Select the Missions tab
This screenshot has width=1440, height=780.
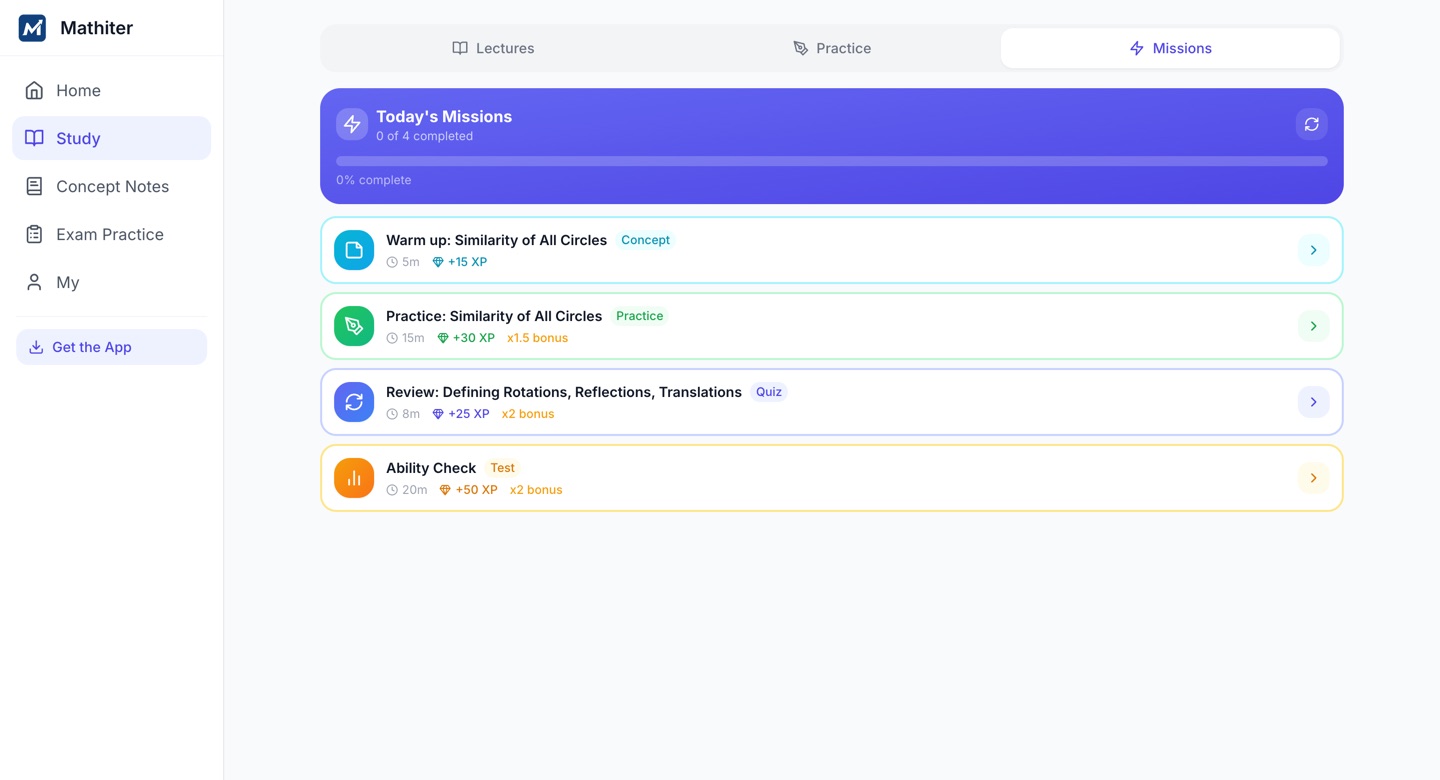click(1170, 48)
